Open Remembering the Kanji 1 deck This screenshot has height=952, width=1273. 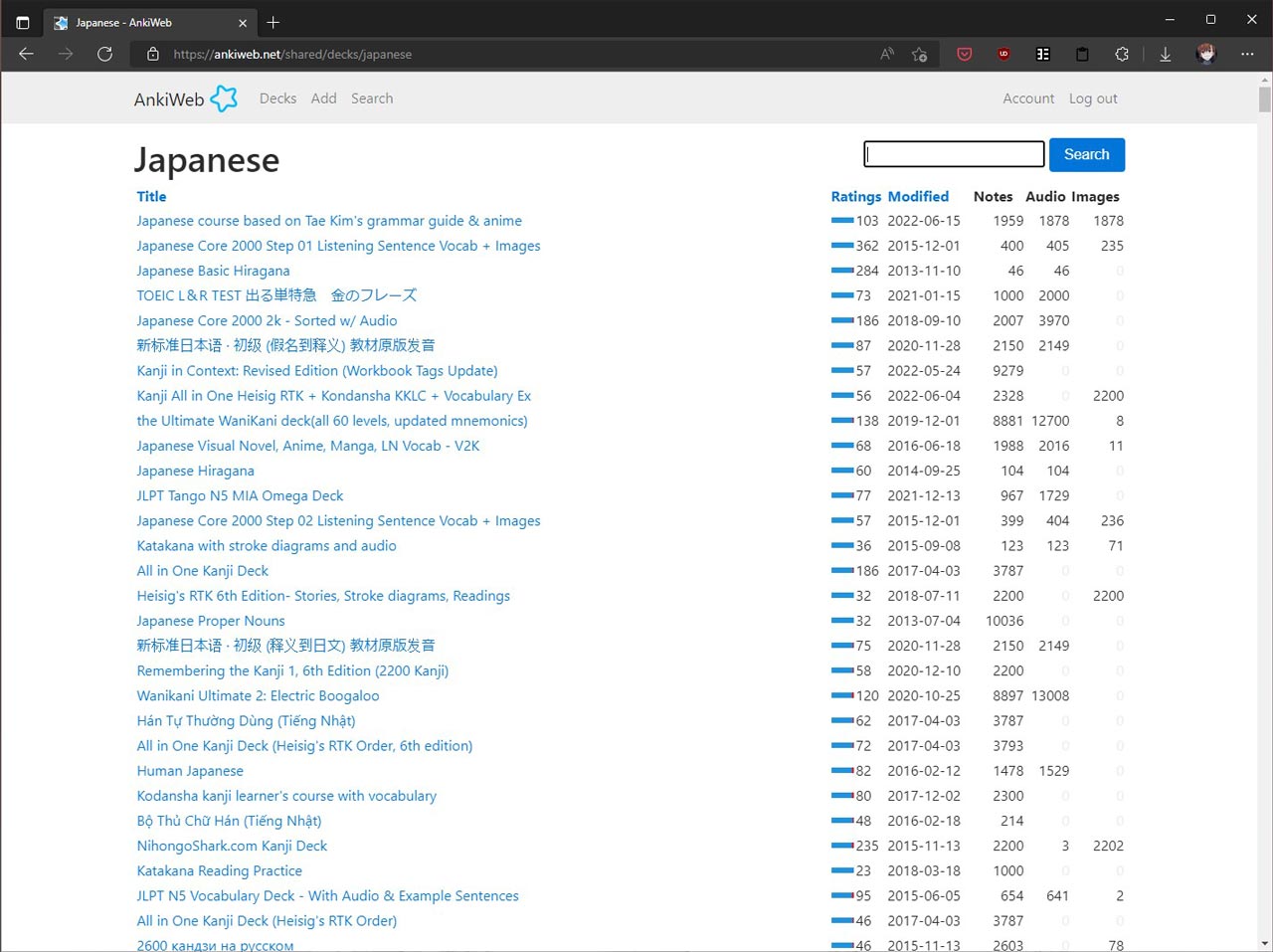[x=292, y=670]
